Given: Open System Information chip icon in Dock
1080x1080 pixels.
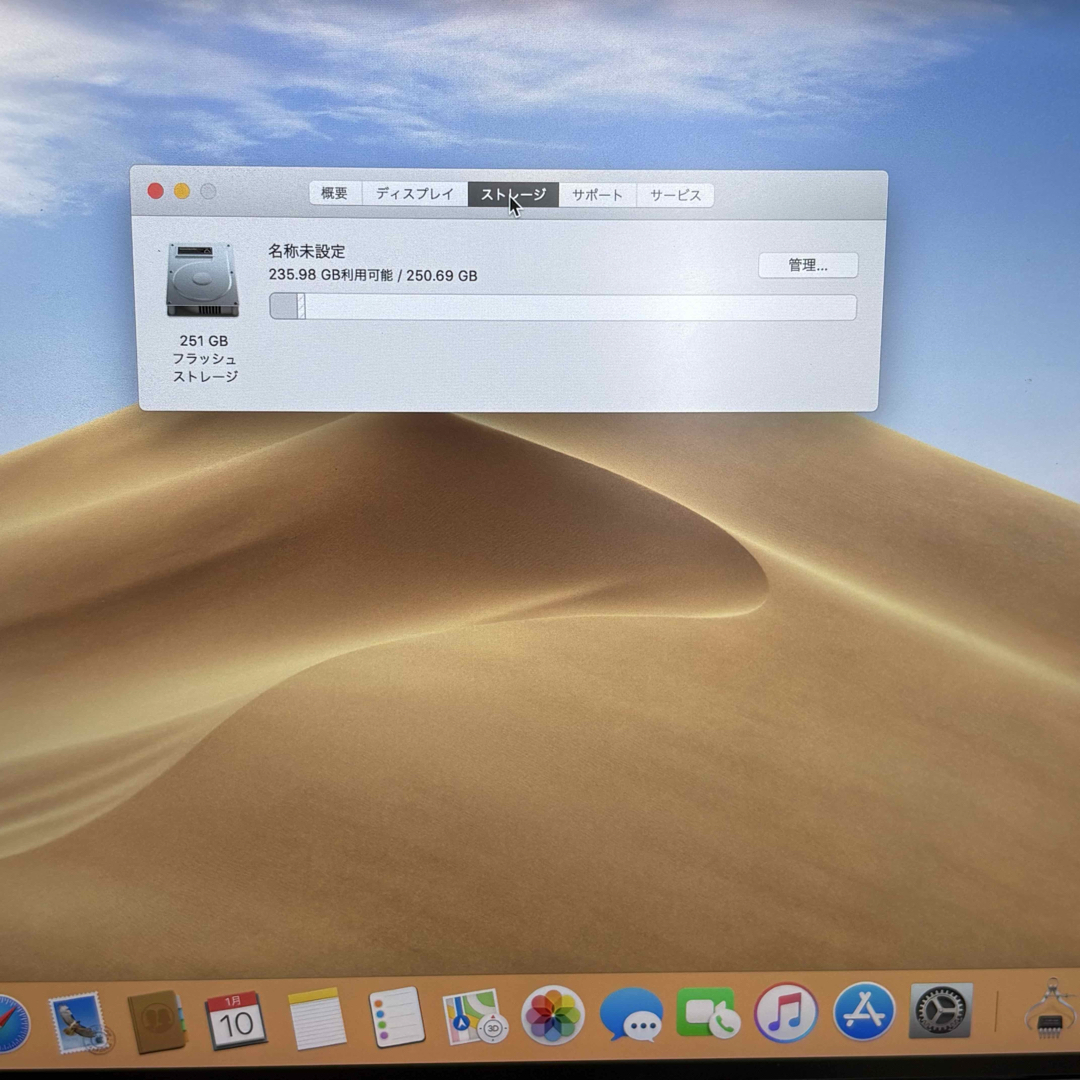Looking at the screenshot, I should (x=1050, y=1010).
